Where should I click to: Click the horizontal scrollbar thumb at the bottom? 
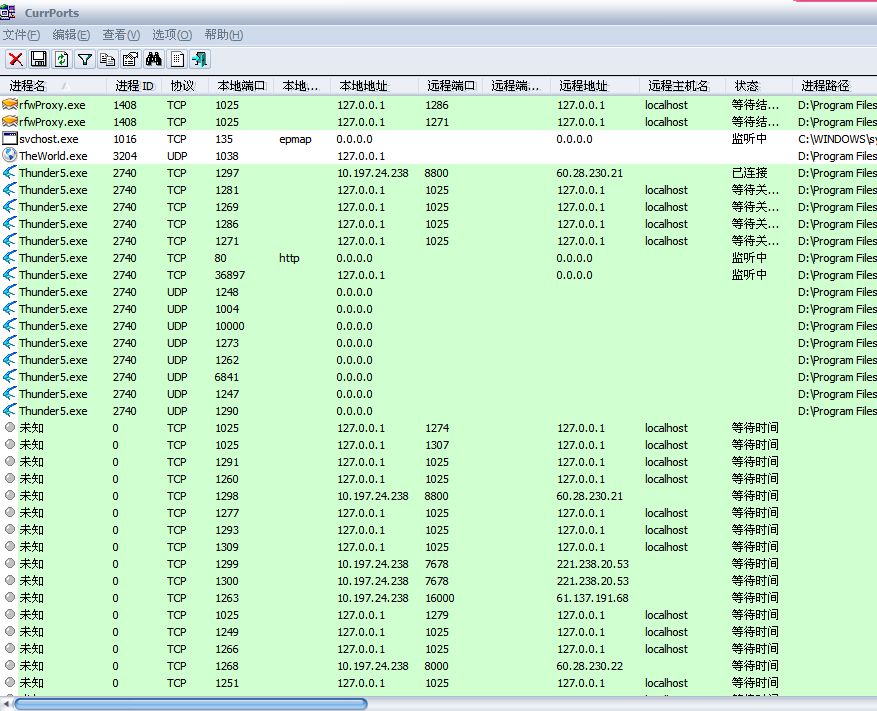tap(190, 704)
